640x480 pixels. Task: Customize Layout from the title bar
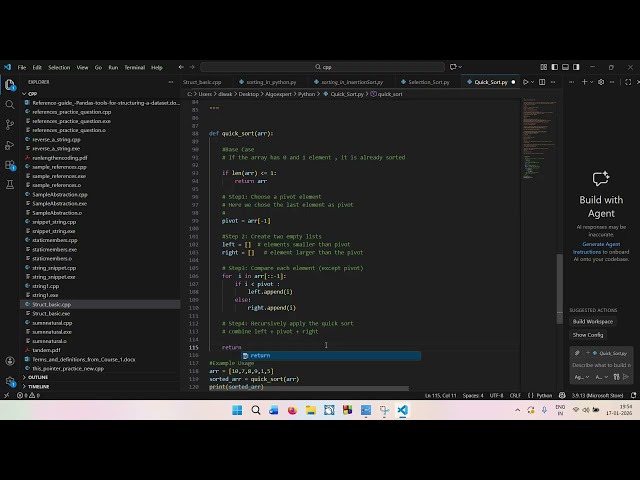pos(544,67)
